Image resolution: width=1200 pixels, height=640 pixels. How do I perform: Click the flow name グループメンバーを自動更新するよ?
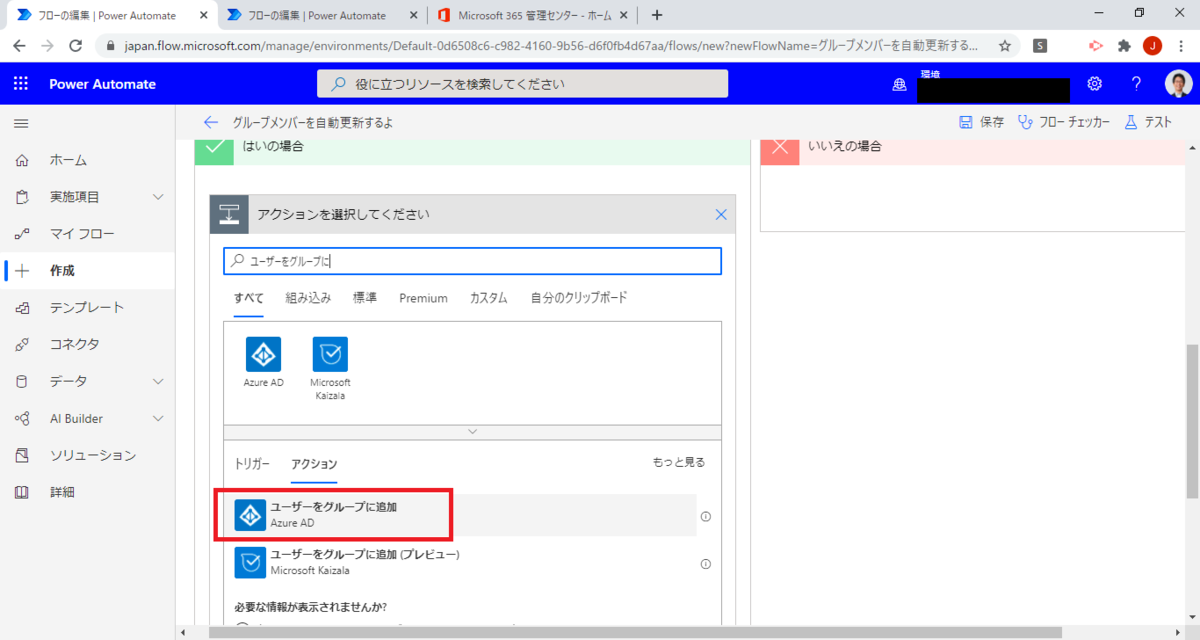(x=313, y=122)
